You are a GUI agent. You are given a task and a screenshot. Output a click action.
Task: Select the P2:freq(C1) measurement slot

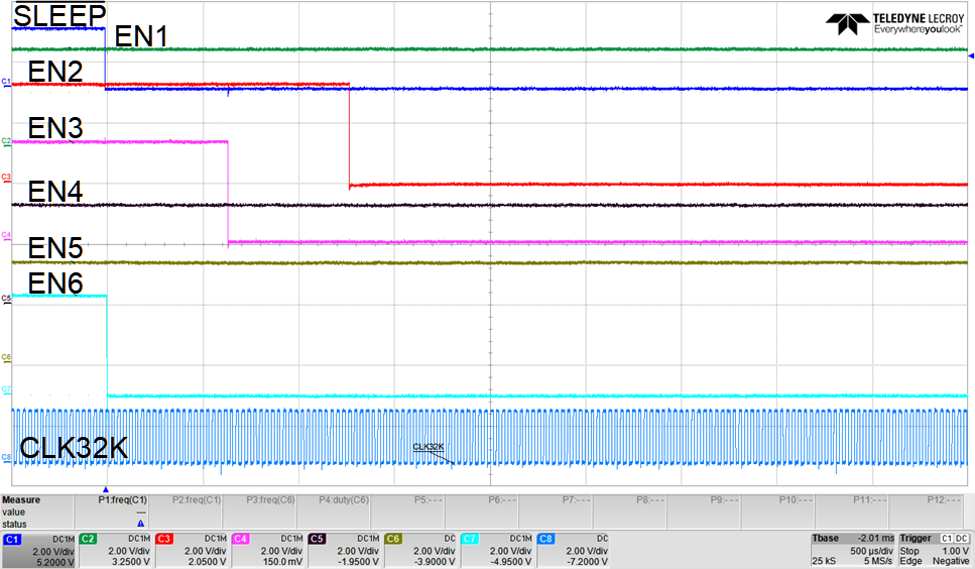coord(195,510)
